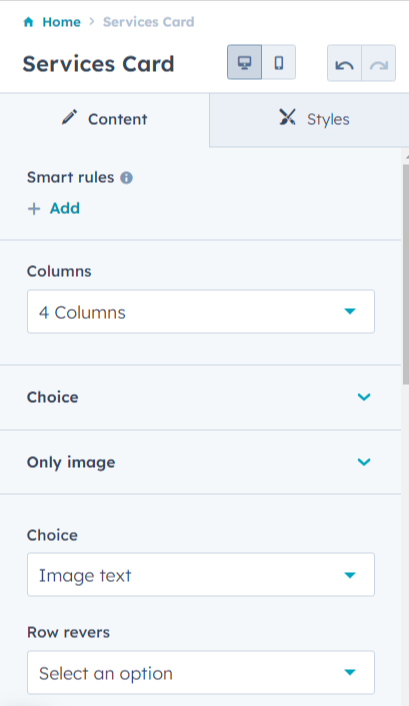
Task: Click the vertical scrollbar thumb
Action: point(405,275)
